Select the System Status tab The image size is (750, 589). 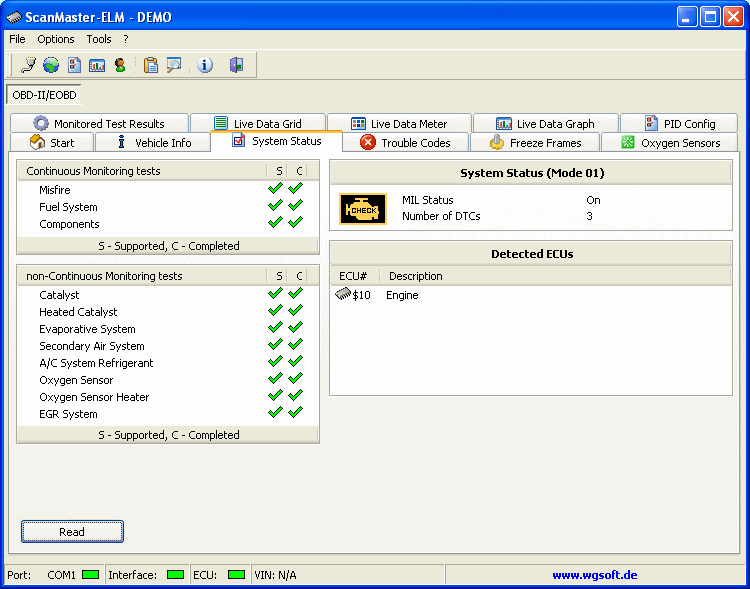(276, 141)
